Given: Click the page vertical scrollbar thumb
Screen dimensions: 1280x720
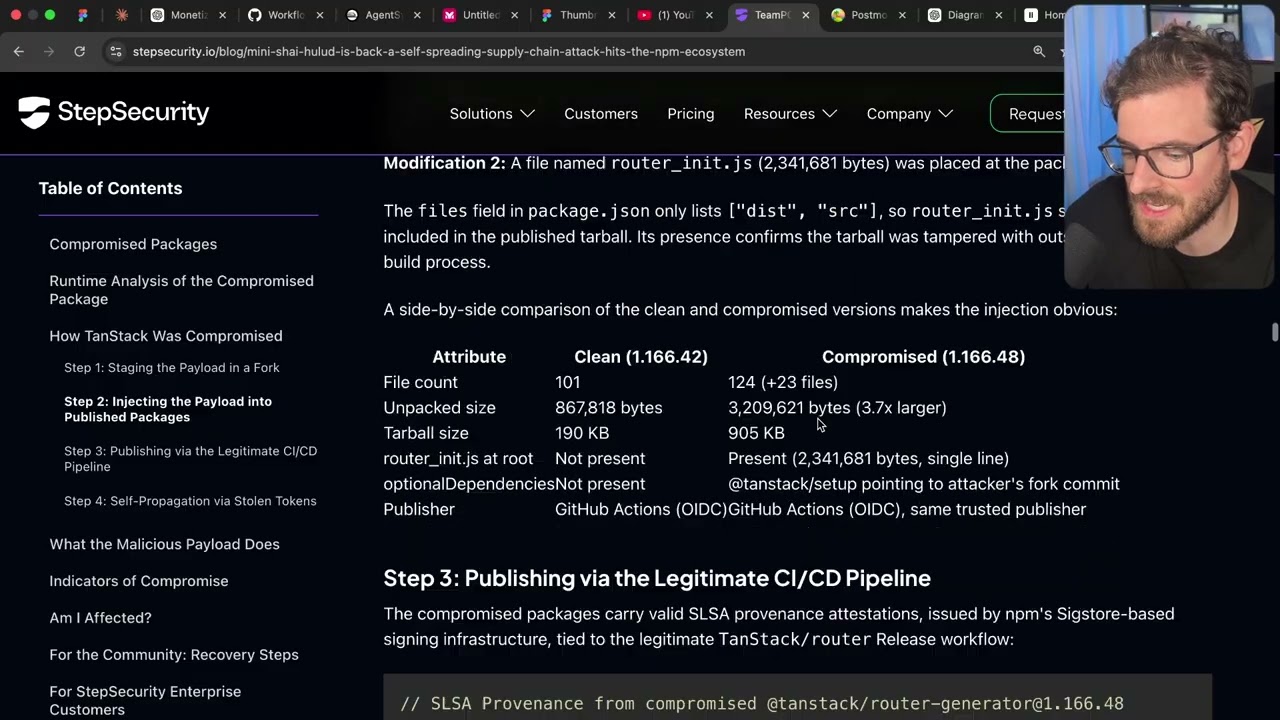Looking at the screenshot, I should tap(1275, 332).
